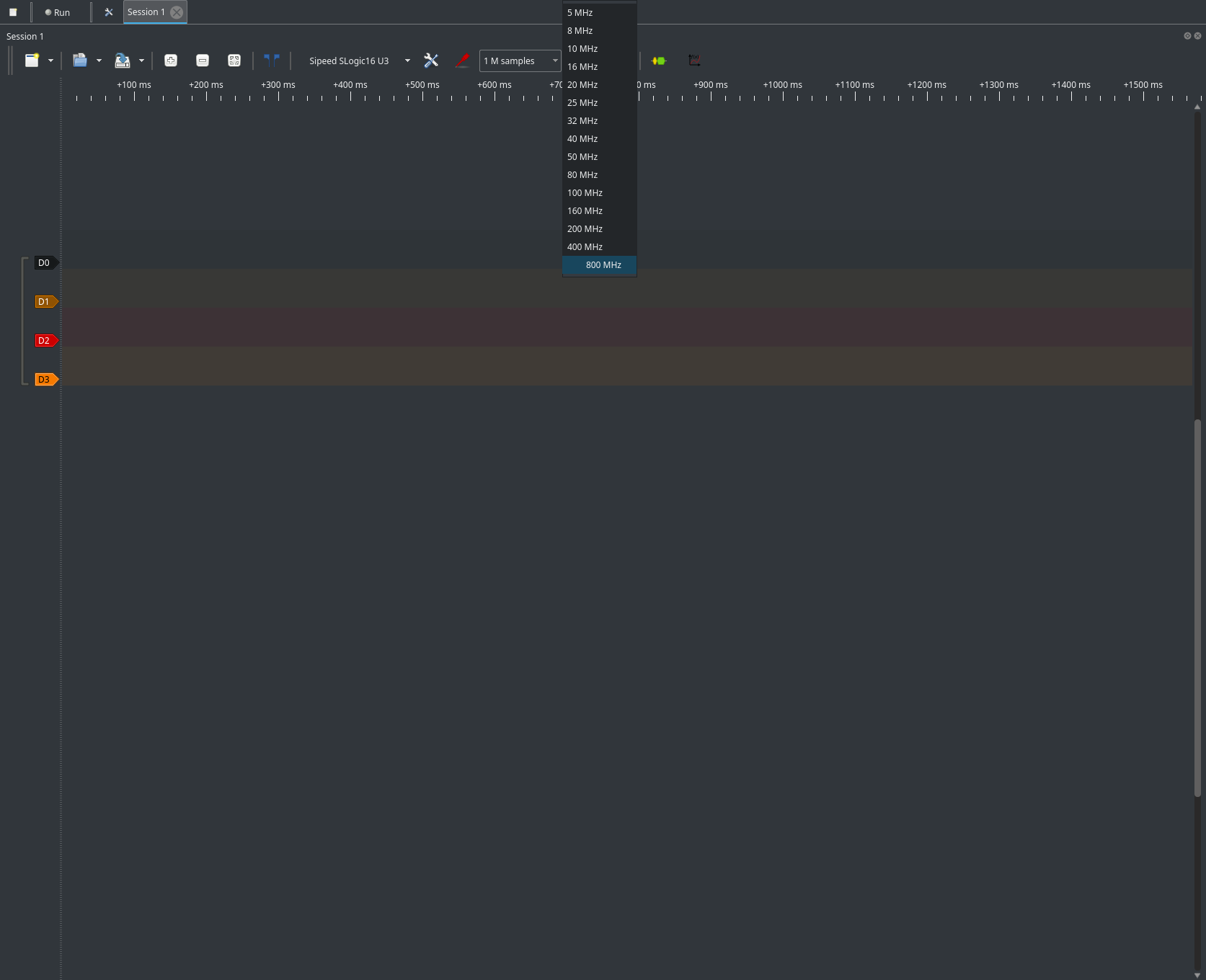Open the 1 M samples dropdown
Viewport: 1206px width, 980px height.
pyautogui.click(x=520, y=61)
